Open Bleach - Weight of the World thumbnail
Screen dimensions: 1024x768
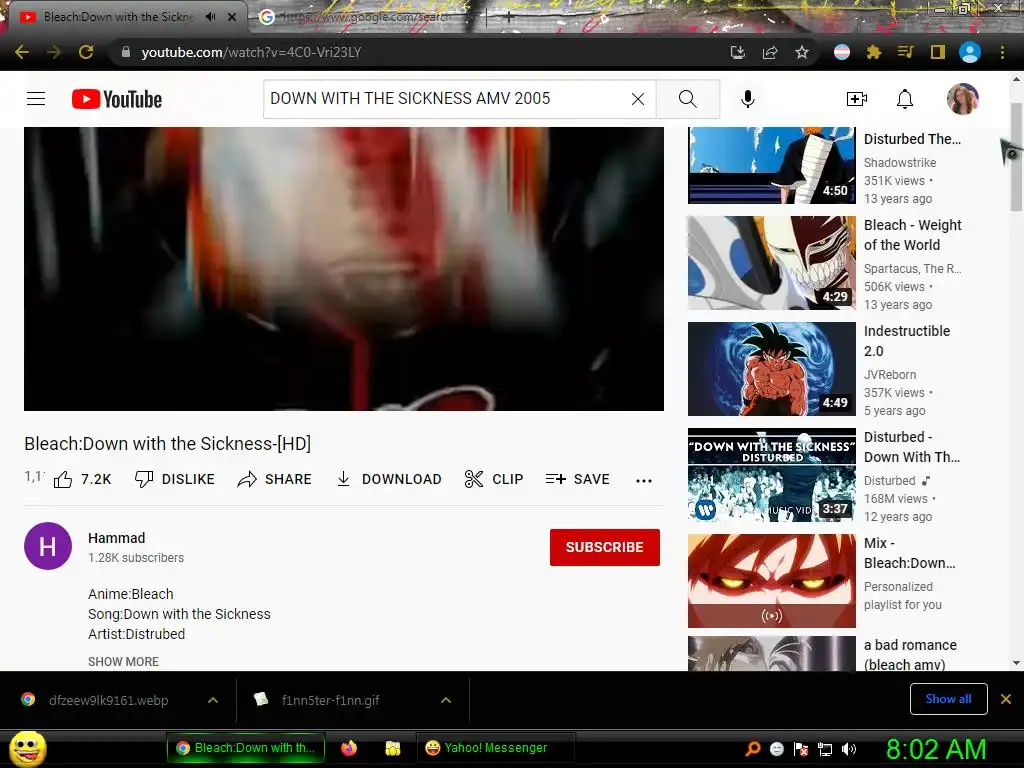coord(771,263)
